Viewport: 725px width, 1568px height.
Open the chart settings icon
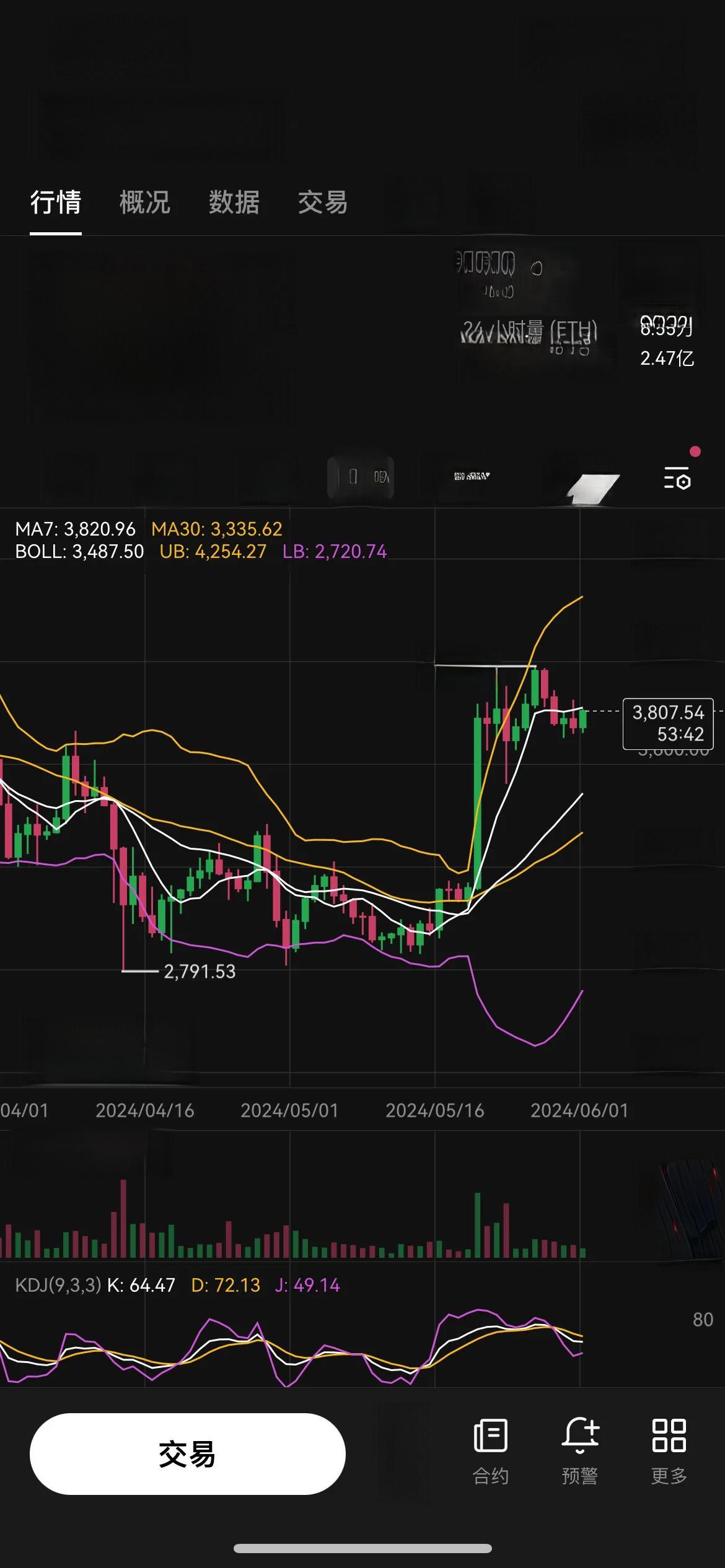[x=677, y=479]
